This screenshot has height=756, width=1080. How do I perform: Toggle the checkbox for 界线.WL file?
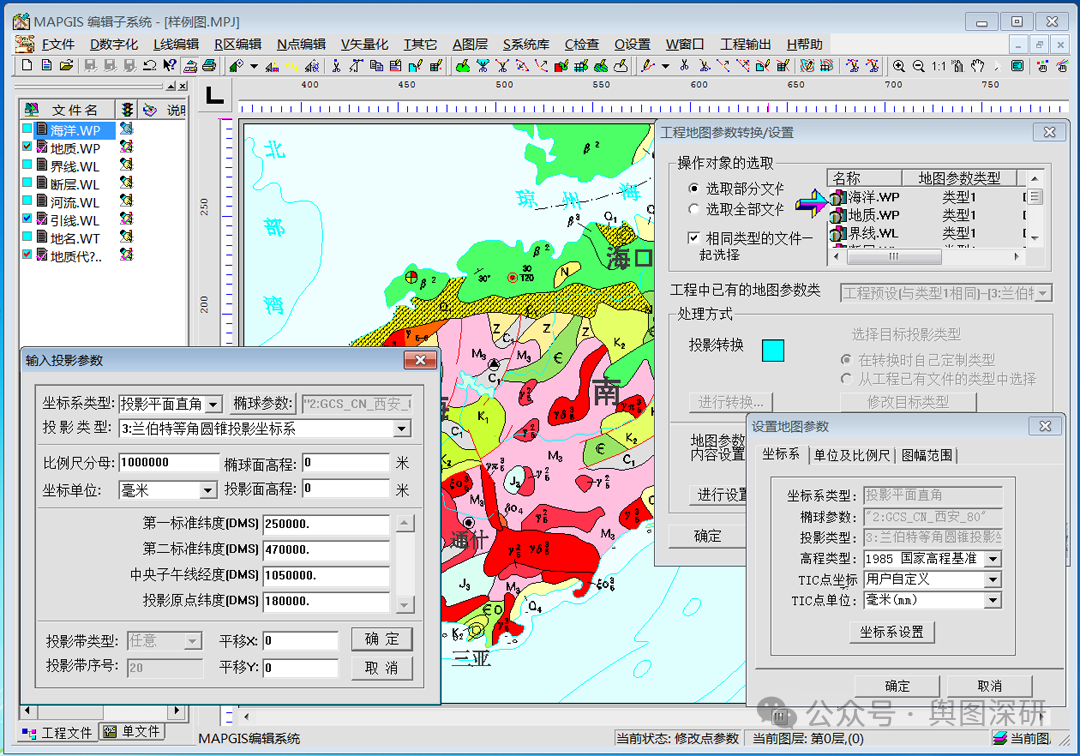coord(28,166)
